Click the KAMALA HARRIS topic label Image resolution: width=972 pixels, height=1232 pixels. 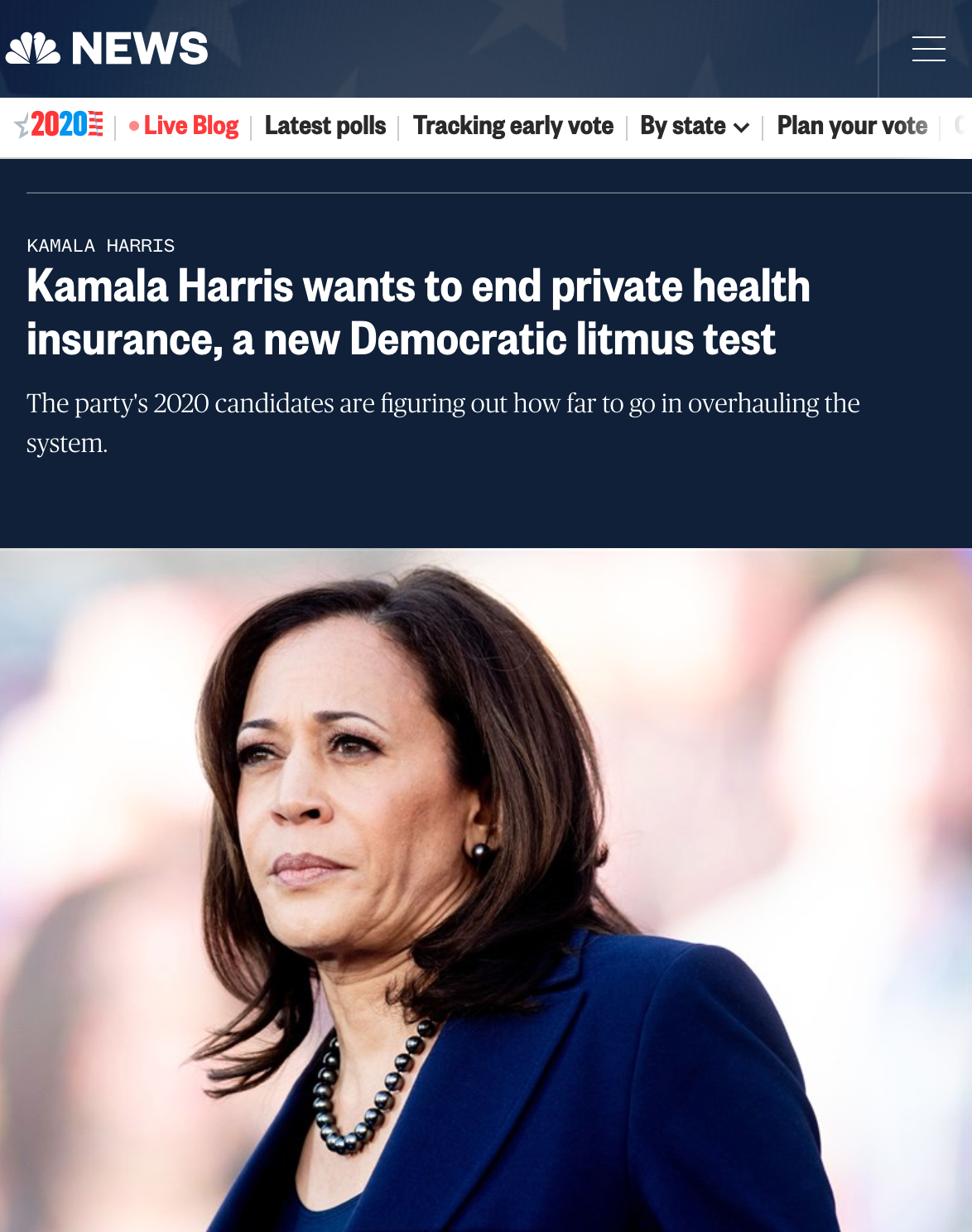click(x=101, y=246)
